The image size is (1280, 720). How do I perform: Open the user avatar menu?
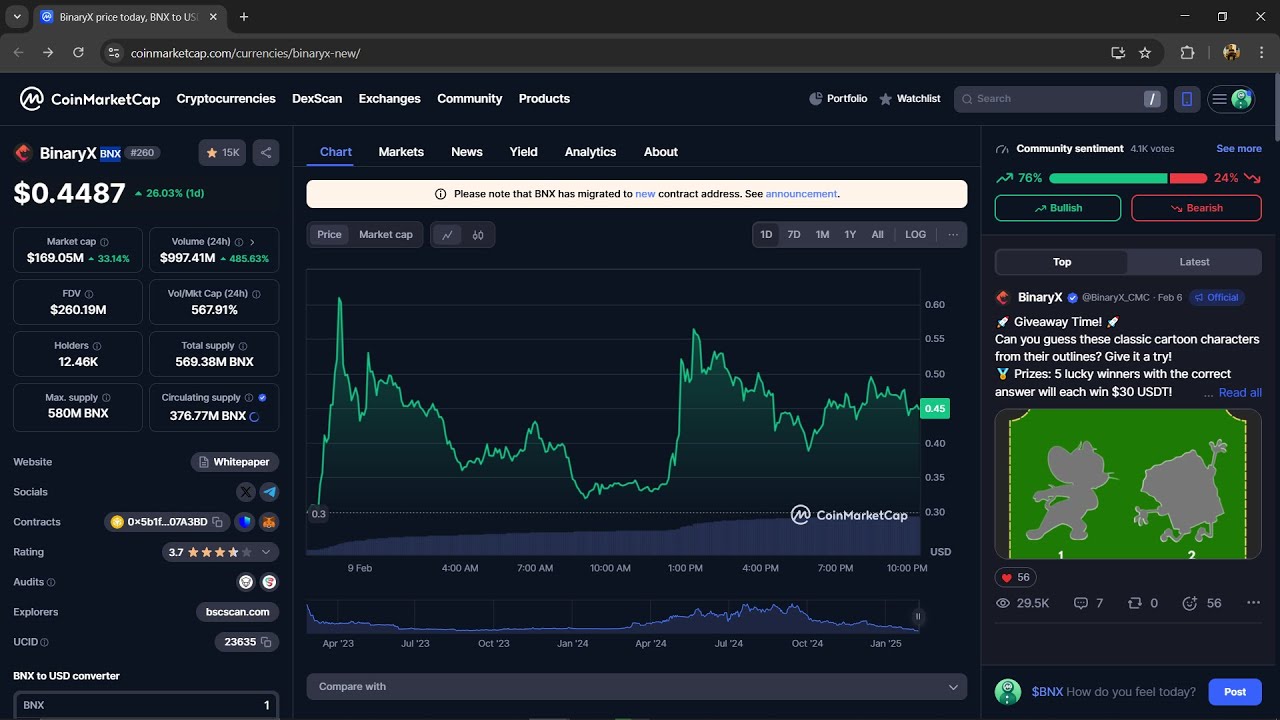click(x=1231, y=99)
